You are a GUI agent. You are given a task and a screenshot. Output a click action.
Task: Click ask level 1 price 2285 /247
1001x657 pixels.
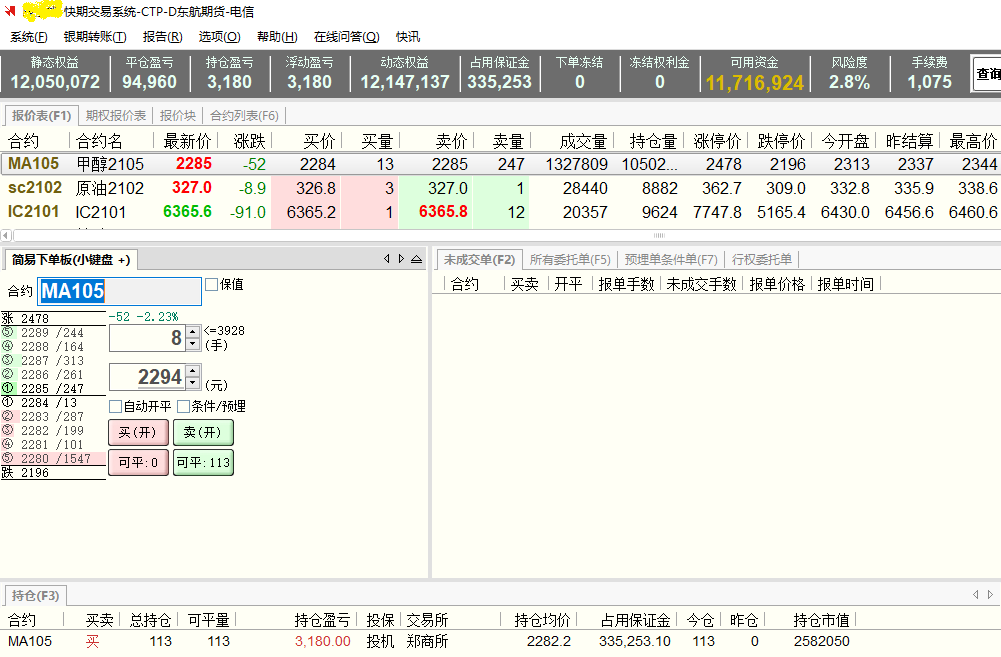(53, 388)
